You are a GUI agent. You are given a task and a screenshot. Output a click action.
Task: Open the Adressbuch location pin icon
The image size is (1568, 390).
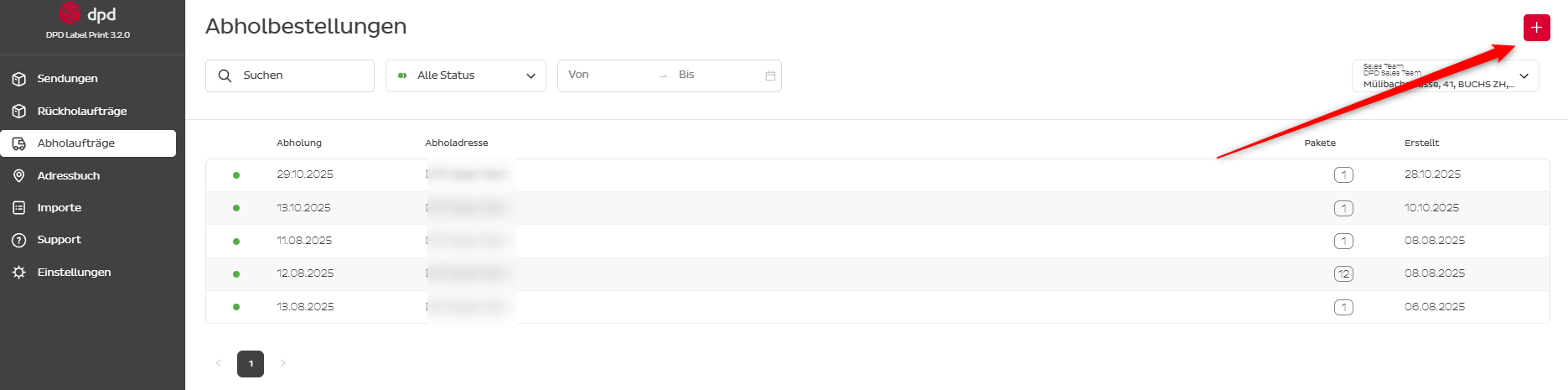[19, 176]
